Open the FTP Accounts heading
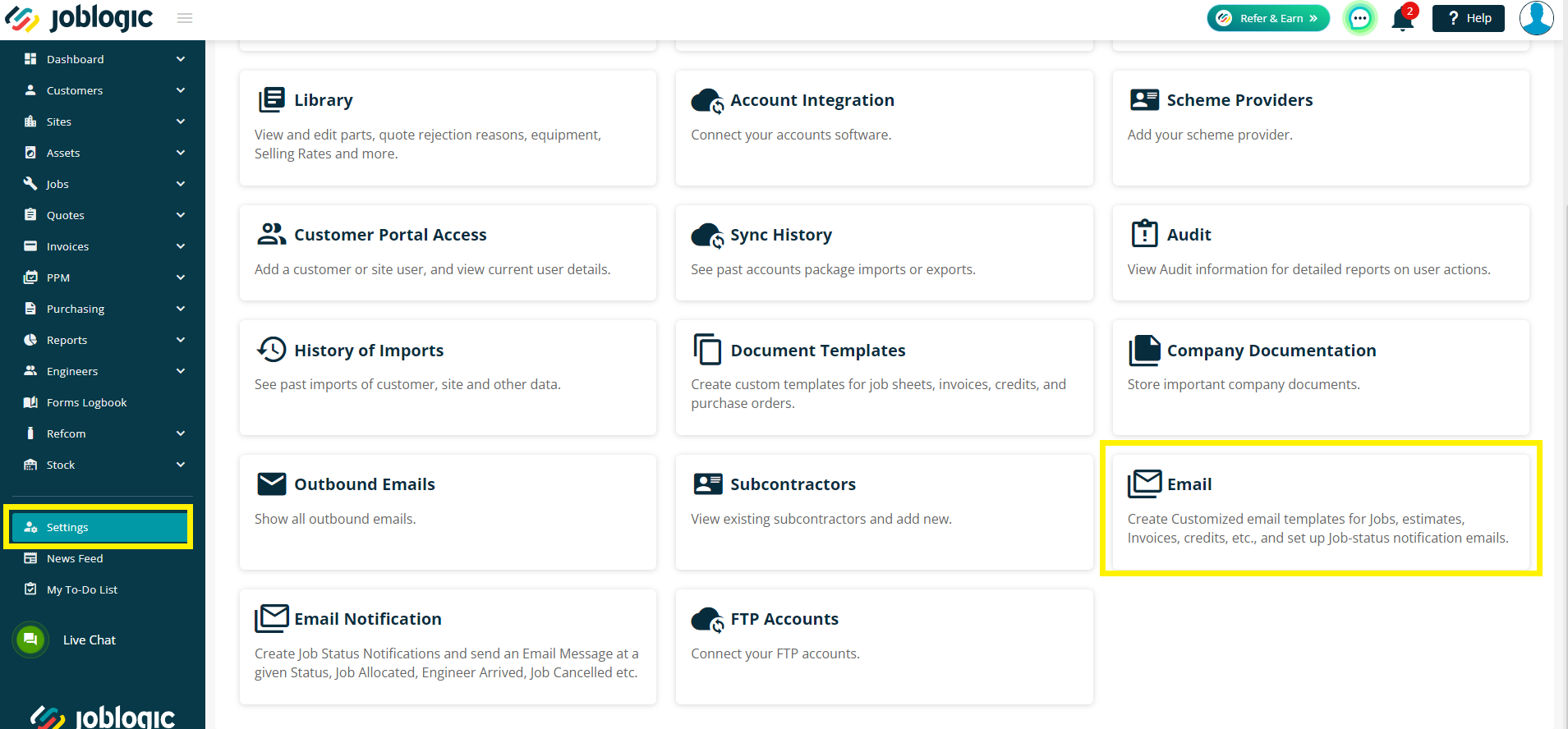Image resolution: width=1568 pixels, height=729 pixels. (784, 619)
